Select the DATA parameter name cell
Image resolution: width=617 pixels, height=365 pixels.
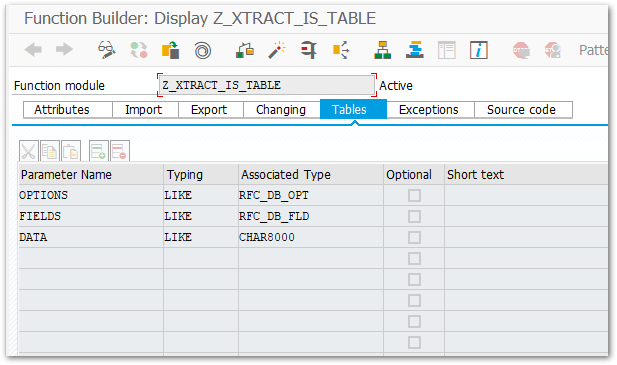(91, 238)
